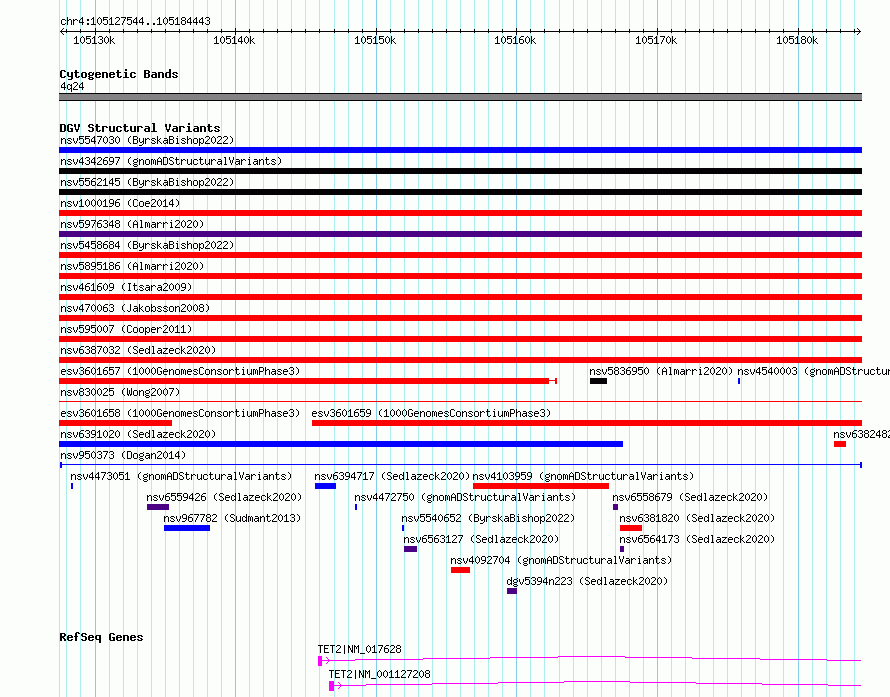Click the RefSeq Genes track title
This screenshot has width=890, height=697.
click(101, 637)
